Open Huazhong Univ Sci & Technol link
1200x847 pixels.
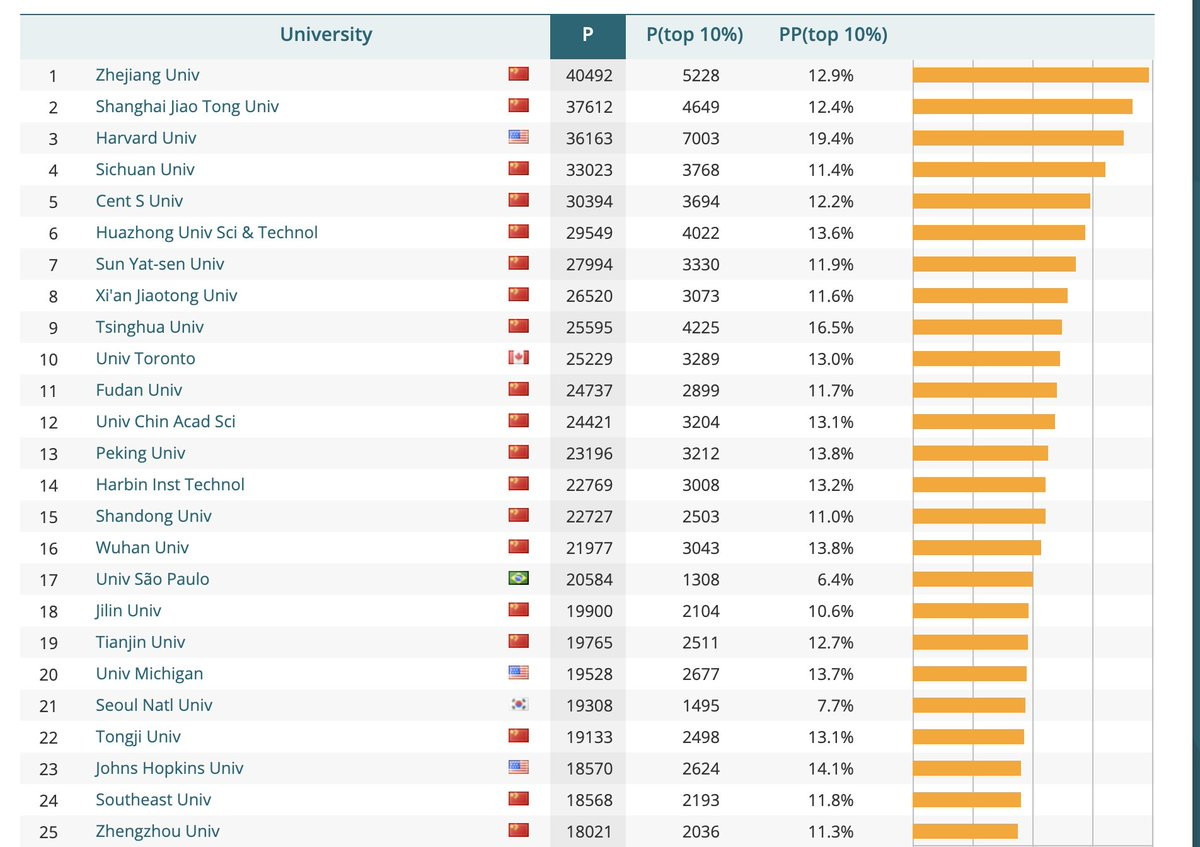tap(207, 232)
